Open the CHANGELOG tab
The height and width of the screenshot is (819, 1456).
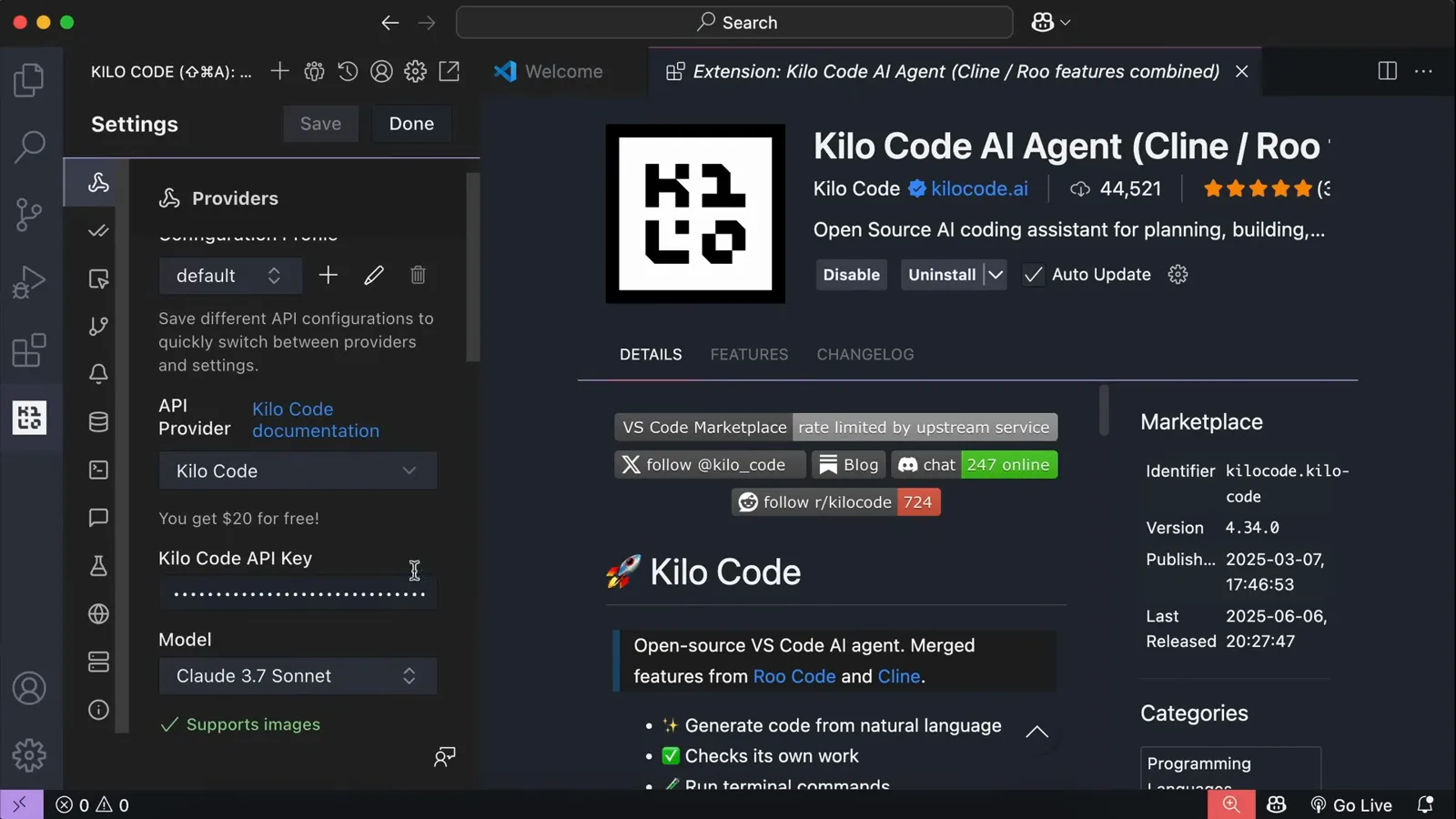(x=865, y=354)
